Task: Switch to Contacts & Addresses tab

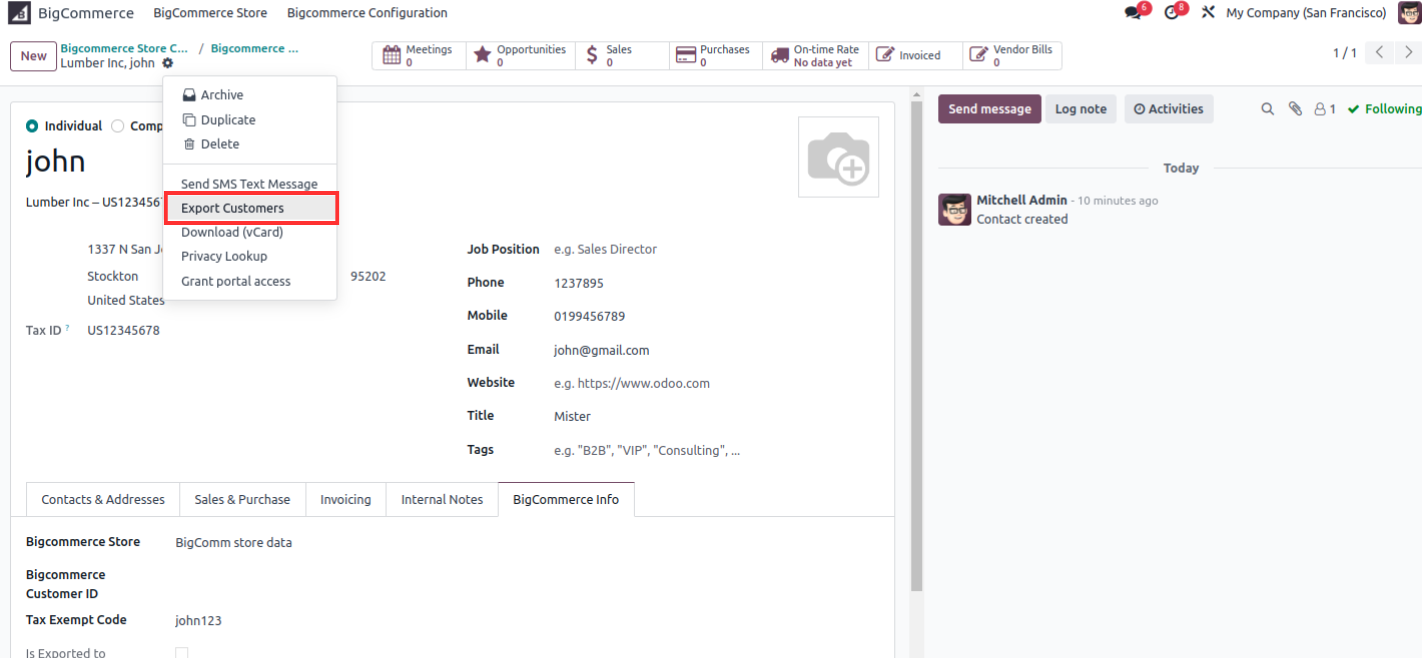Action: coord(103,499)
